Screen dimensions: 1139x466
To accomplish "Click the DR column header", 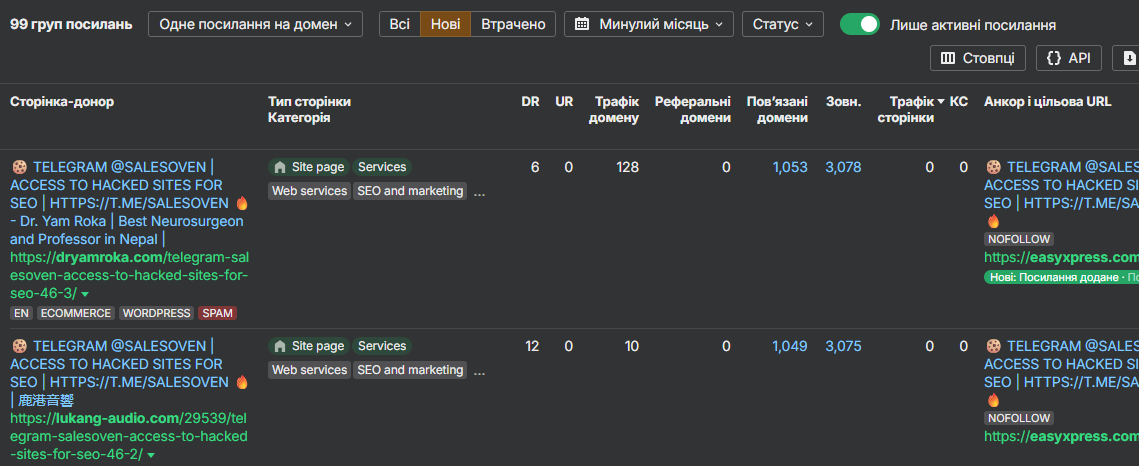I will tap(530, 101).
